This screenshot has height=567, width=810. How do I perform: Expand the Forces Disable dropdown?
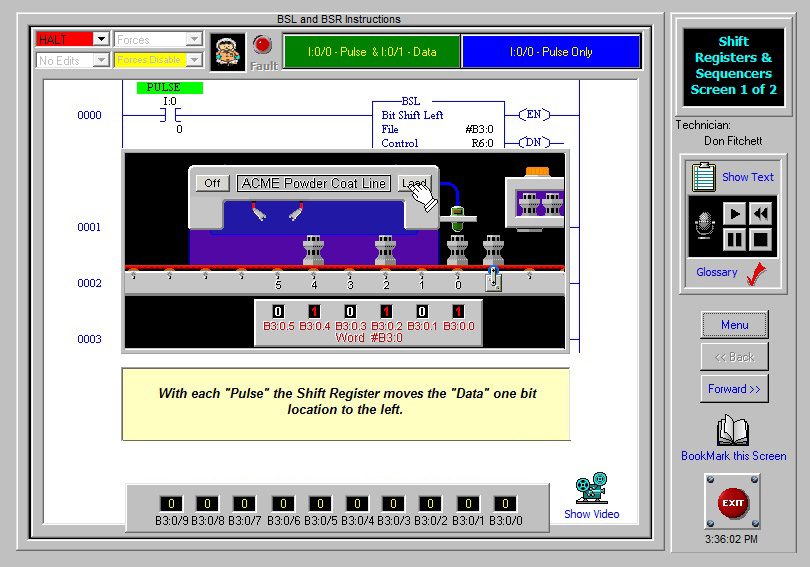click(x=194, y=60)
